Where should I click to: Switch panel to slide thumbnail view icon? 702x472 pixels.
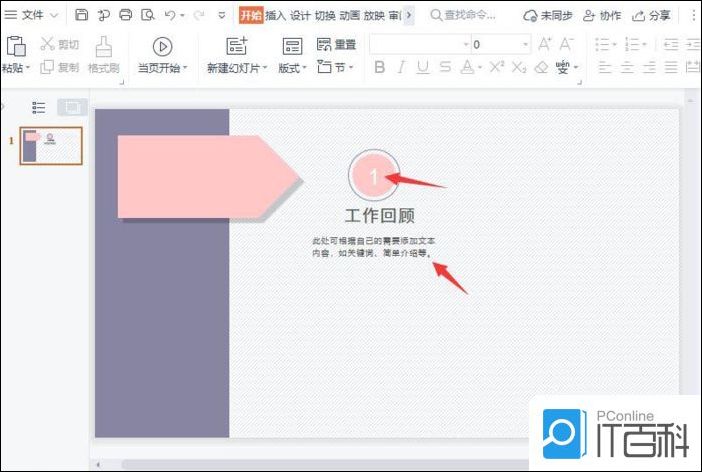(72, 107)
